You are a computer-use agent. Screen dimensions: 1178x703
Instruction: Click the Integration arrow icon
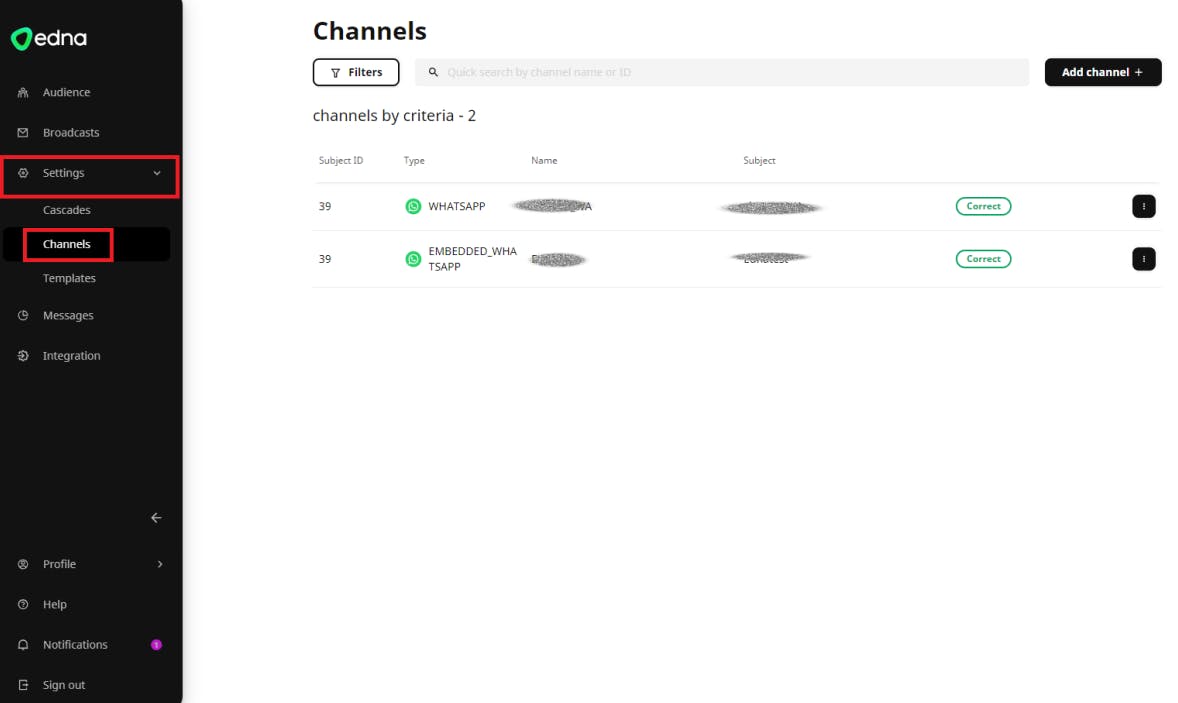(23, 356)
